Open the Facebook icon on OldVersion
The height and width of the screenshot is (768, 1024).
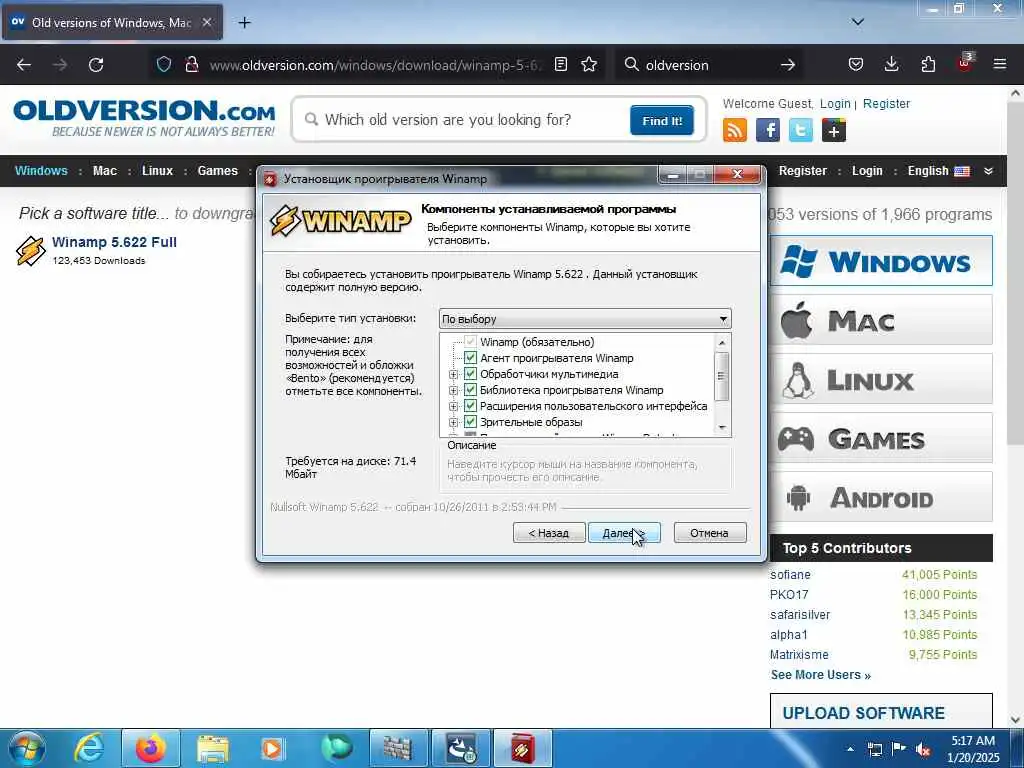click(x=768, y=130)
